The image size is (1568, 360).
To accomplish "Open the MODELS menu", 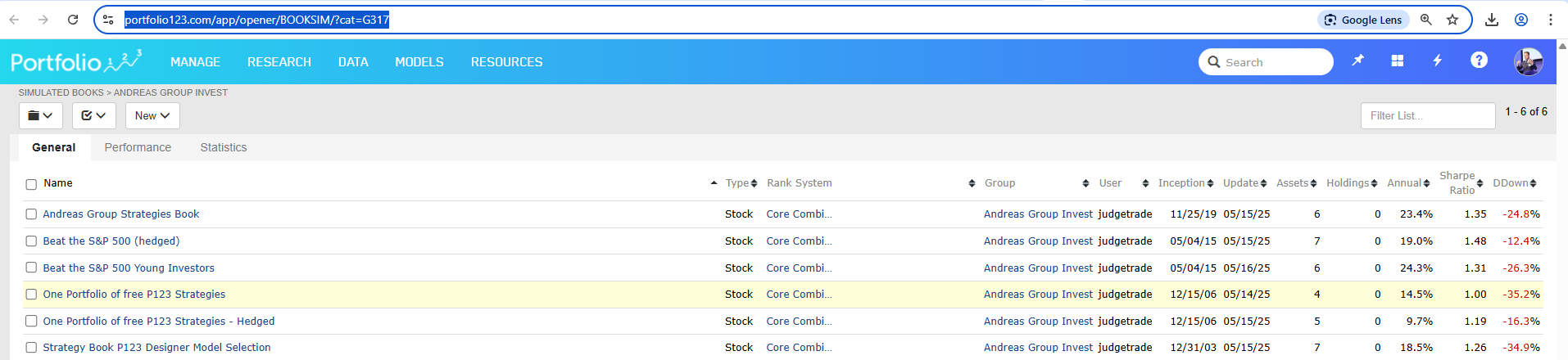I will [419, 62].
